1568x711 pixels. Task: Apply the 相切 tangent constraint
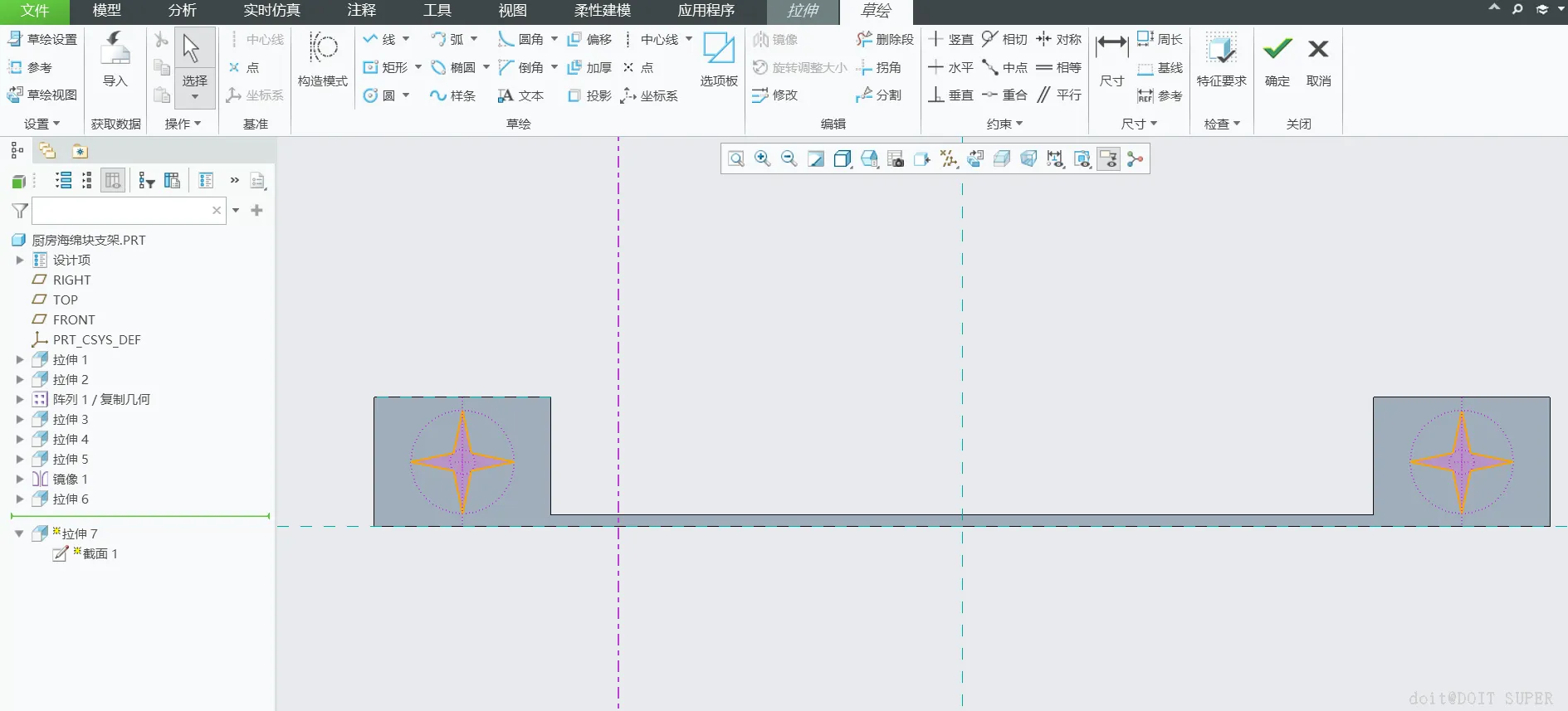(1004, 39)
